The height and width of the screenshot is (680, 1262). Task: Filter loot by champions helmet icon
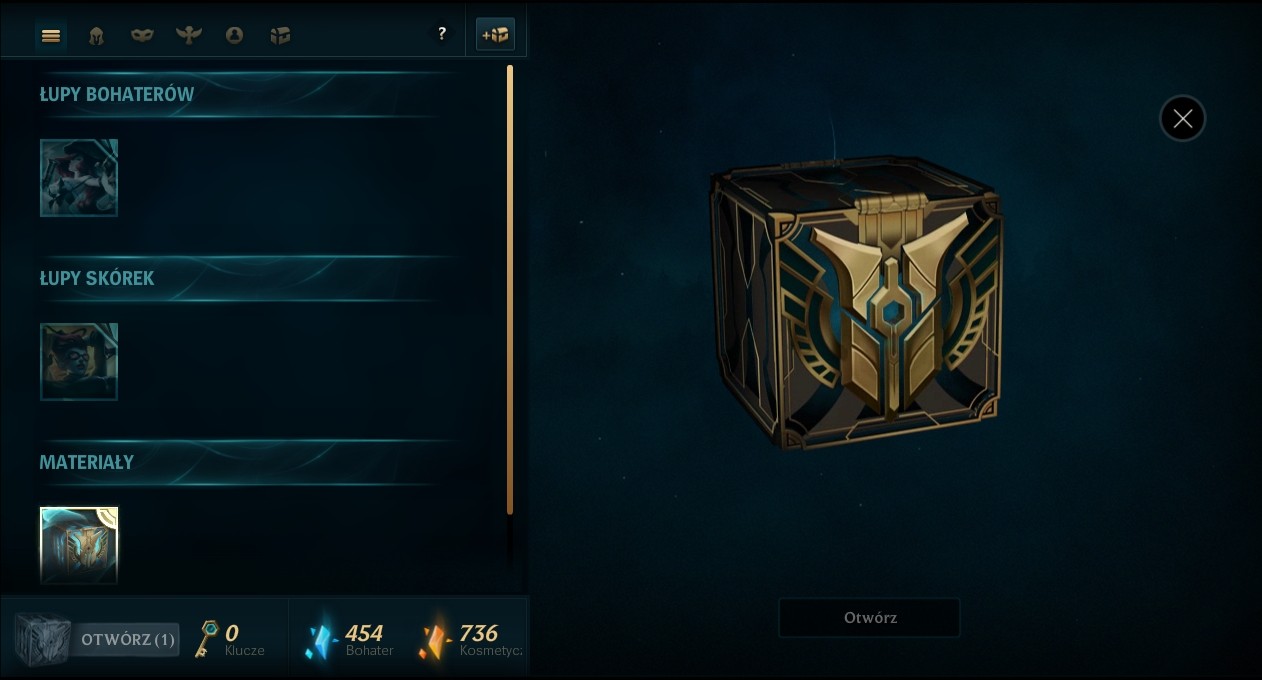pyautogui.click(x=96, y=36)
